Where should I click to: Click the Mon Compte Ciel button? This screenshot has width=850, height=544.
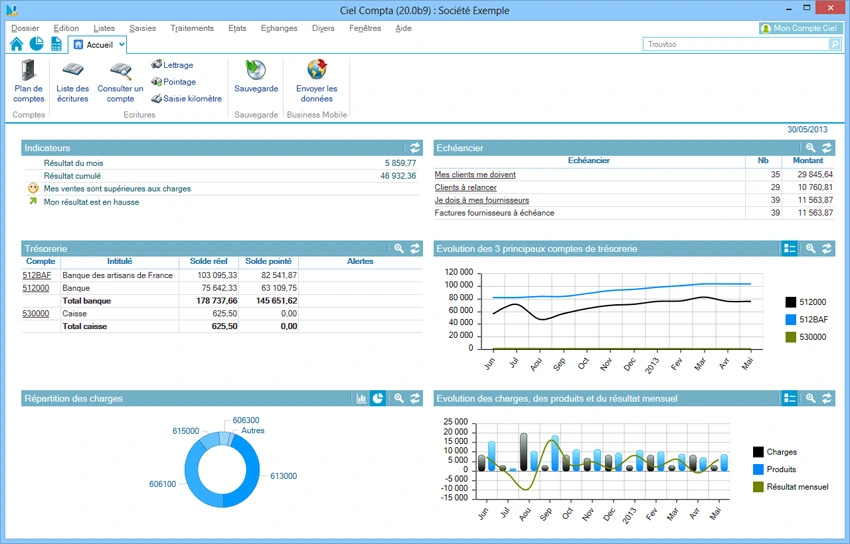800,28
